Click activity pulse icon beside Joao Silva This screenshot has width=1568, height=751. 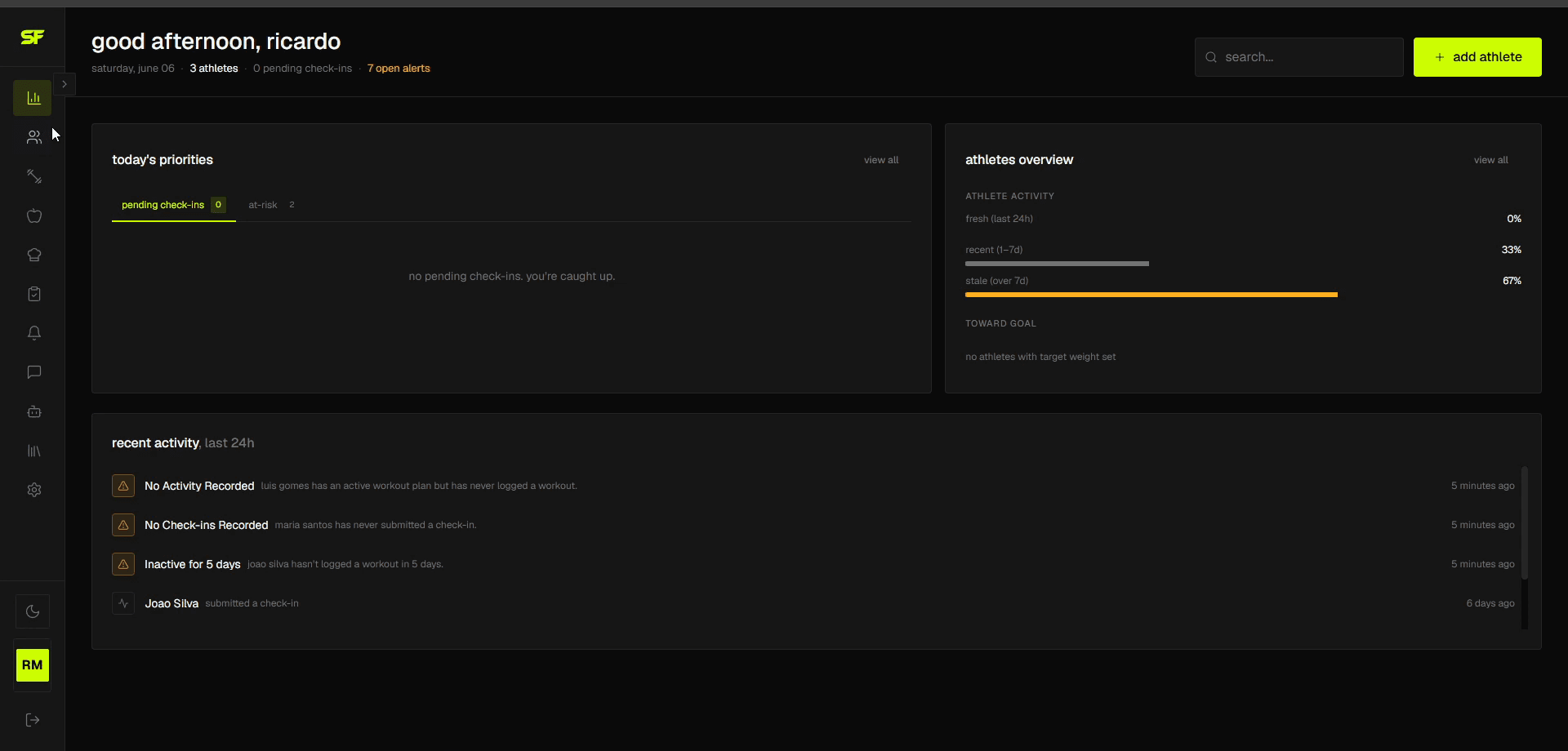[123, 603]
